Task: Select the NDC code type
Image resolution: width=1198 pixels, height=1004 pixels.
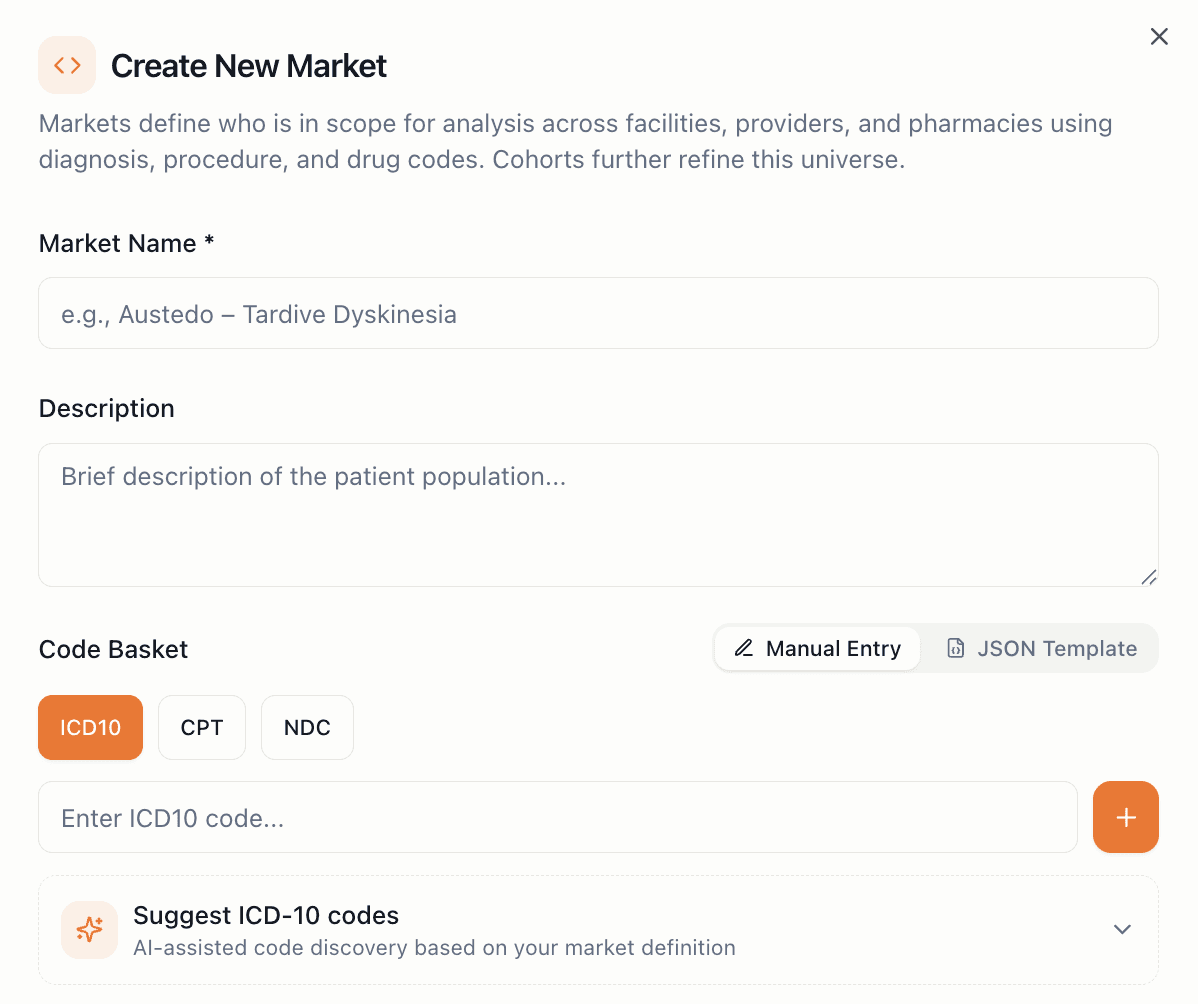Action: 307,727
